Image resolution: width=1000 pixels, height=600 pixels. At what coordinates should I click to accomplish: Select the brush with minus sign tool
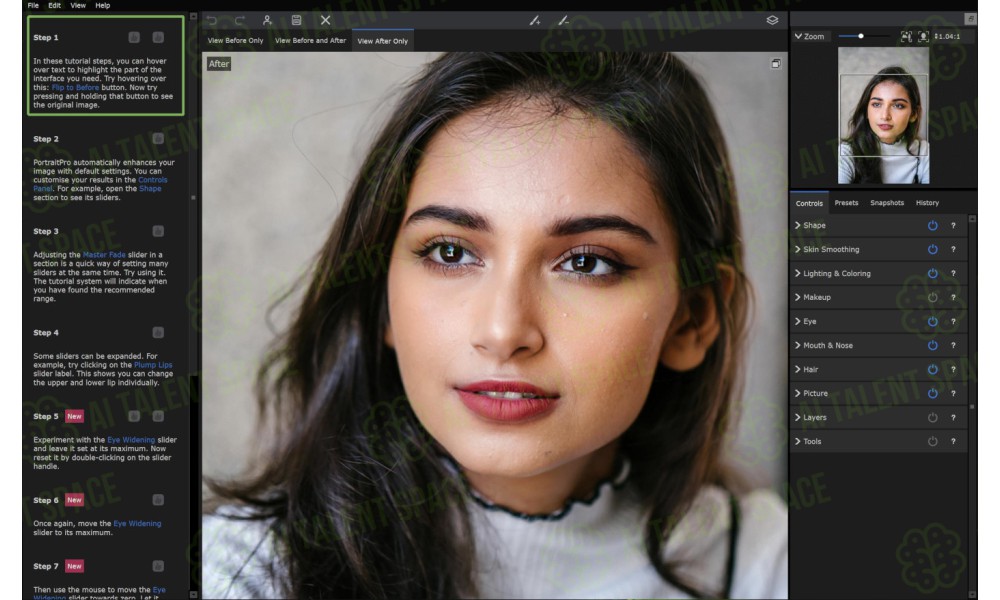(563, 21)
